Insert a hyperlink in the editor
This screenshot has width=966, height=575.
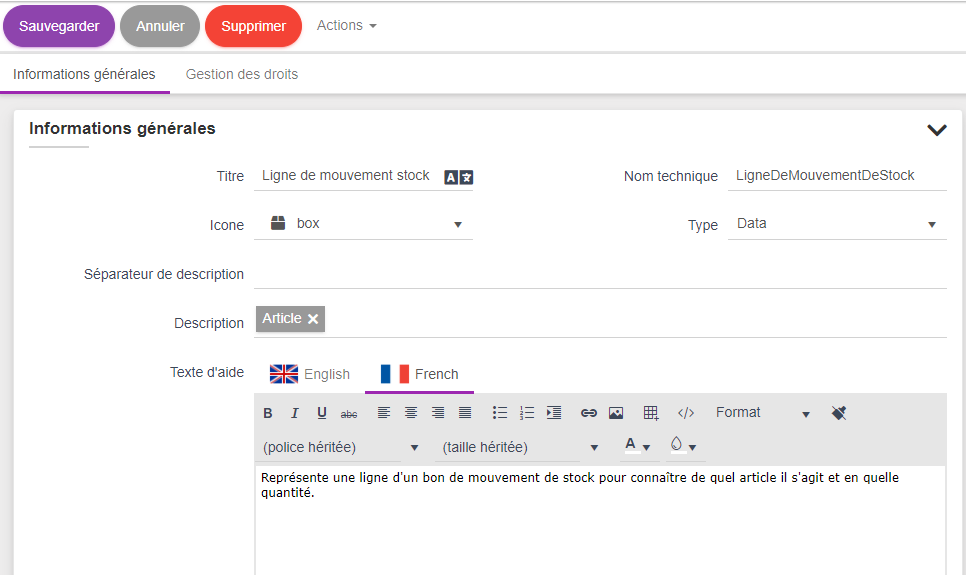[x=589, y=413]
